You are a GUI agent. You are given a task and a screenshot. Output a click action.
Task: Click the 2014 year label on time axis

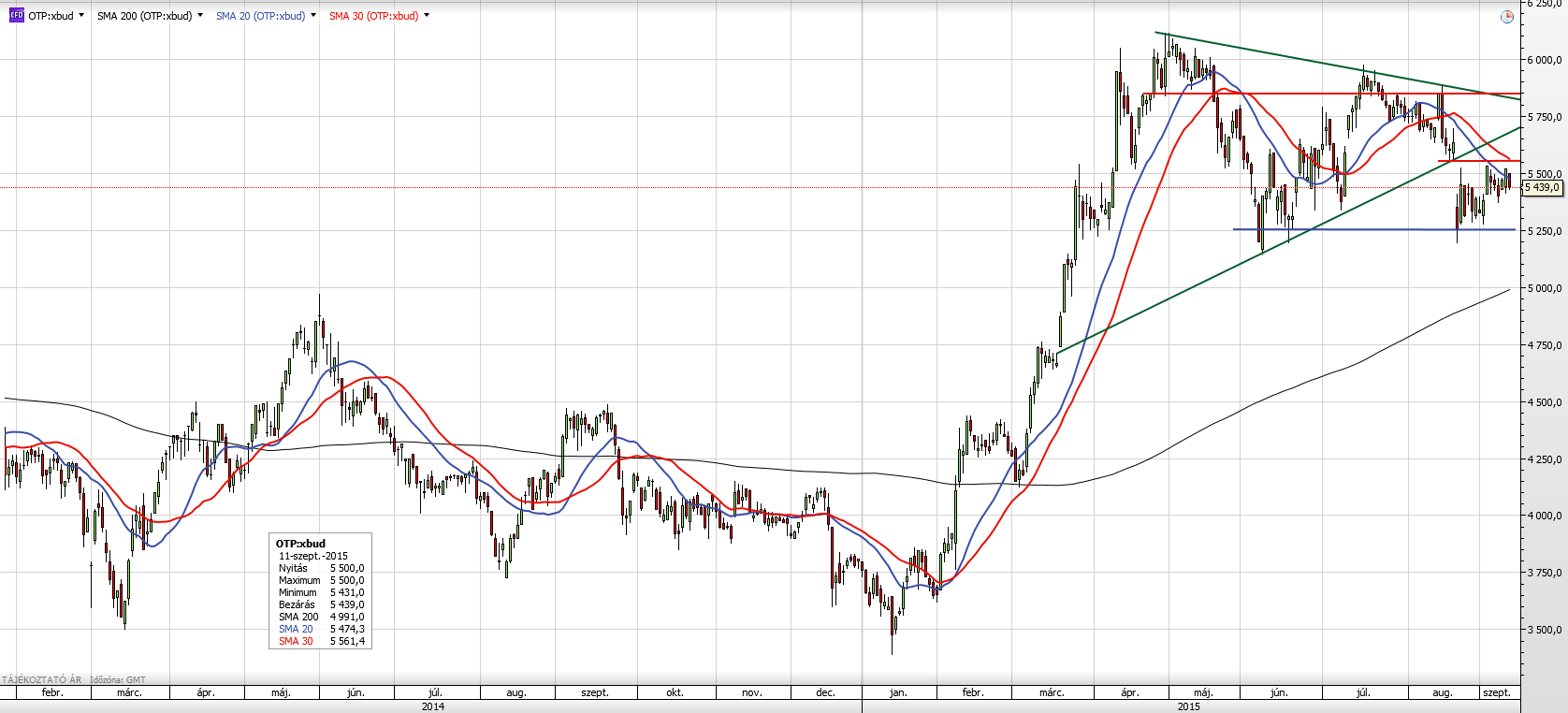(x=433, y=706)
